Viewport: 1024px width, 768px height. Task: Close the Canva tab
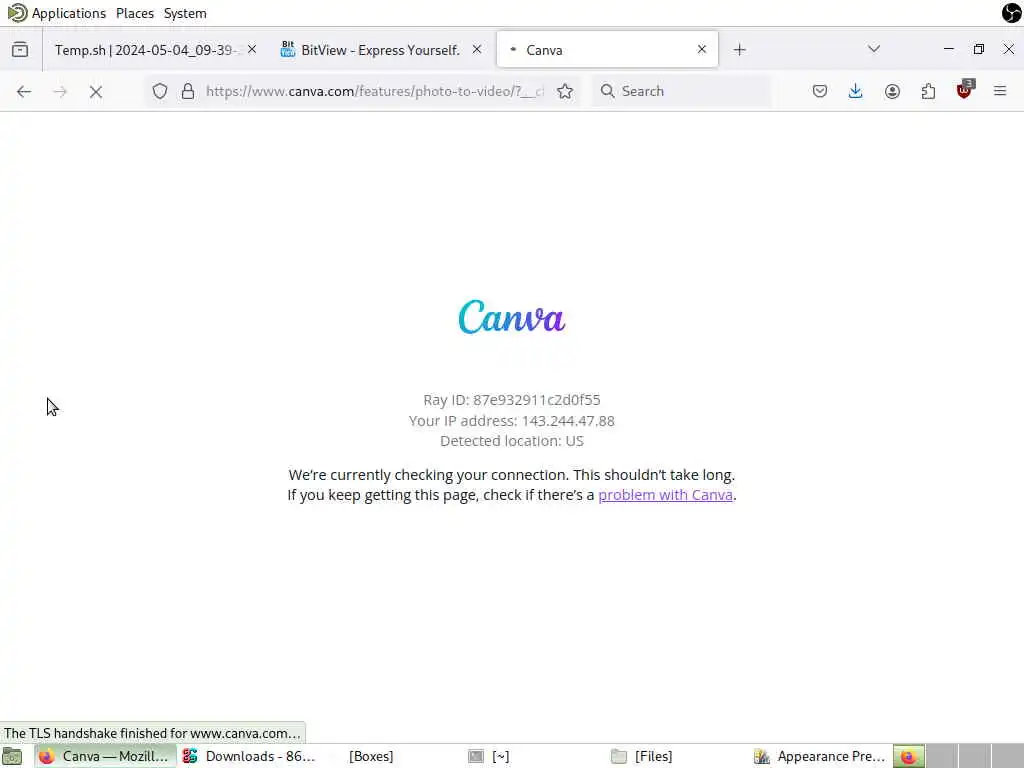pos(702,49)
